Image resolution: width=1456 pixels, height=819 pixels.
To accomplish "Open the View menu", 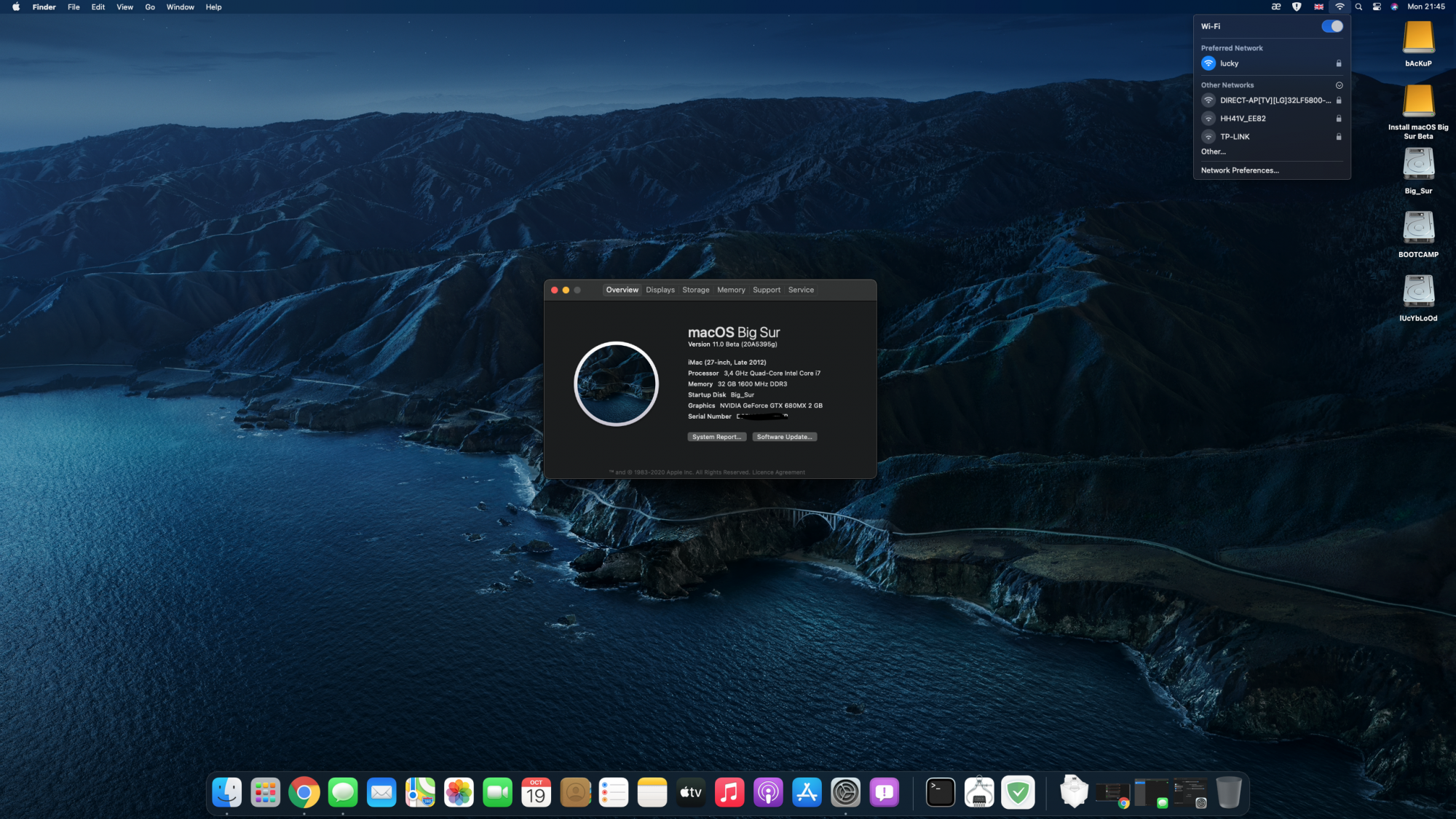I will click(125, 7).
